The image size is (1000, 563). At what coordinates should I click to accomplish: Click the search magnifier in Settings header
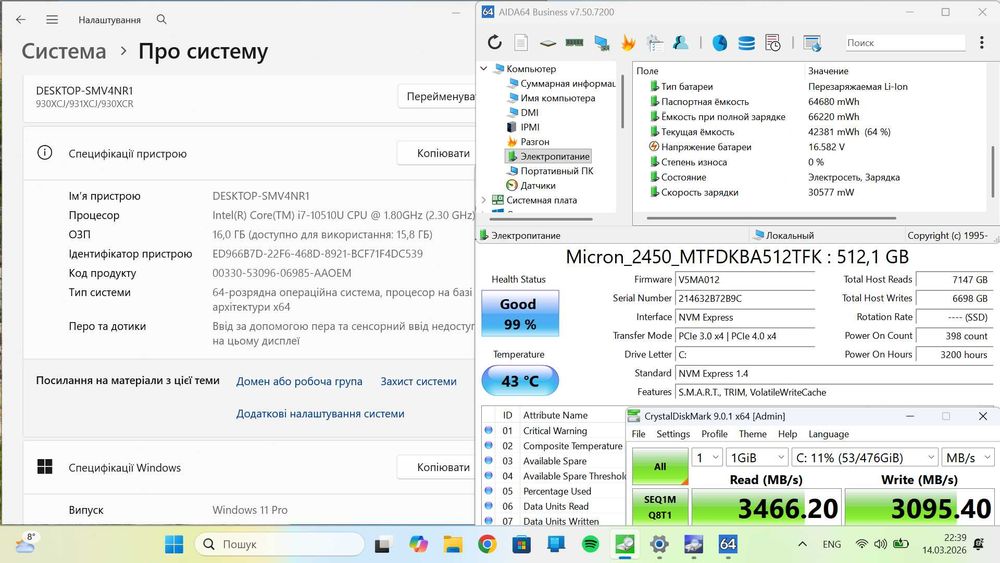coord(161,20)
